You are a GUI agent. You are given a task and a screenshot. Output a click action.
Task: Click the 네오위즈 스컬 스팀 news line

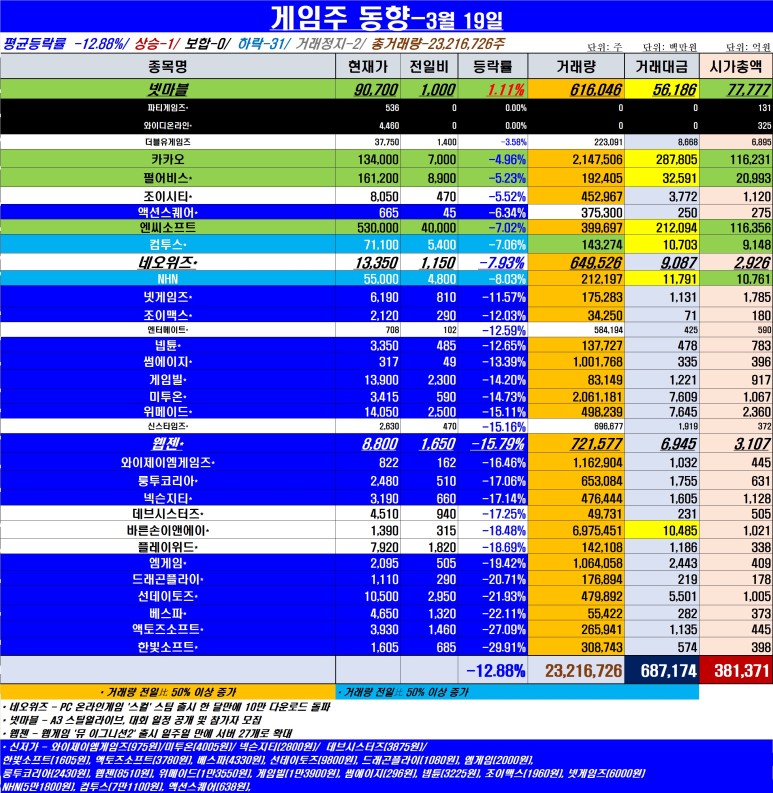click(x=166, y=707)
